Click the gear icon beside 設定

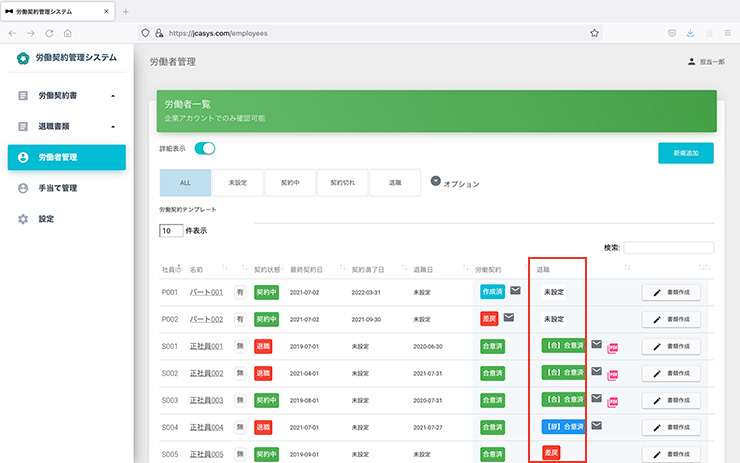click(x=23, y=219)
